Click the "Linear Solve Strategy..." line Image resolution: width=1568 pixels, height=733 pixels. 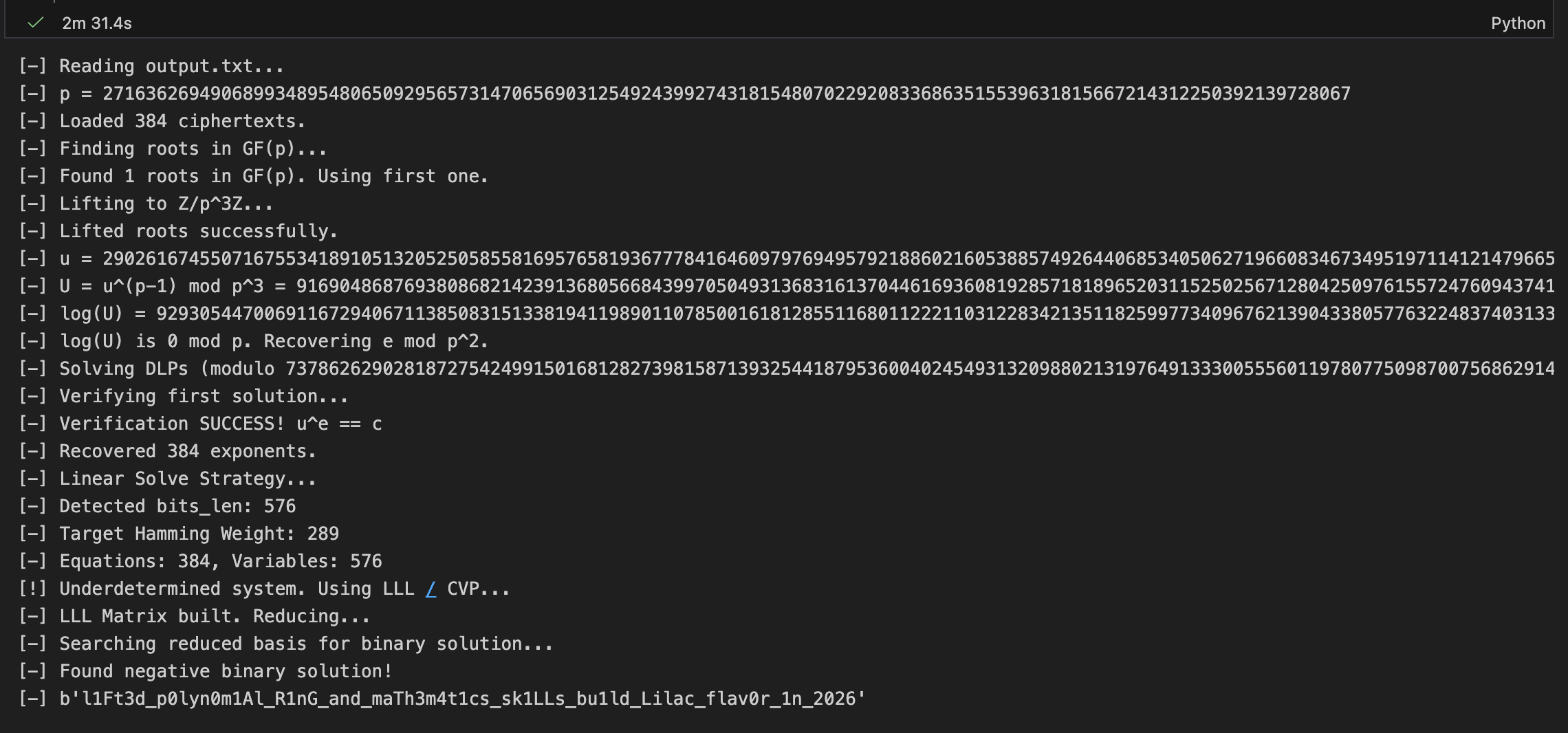188,479
